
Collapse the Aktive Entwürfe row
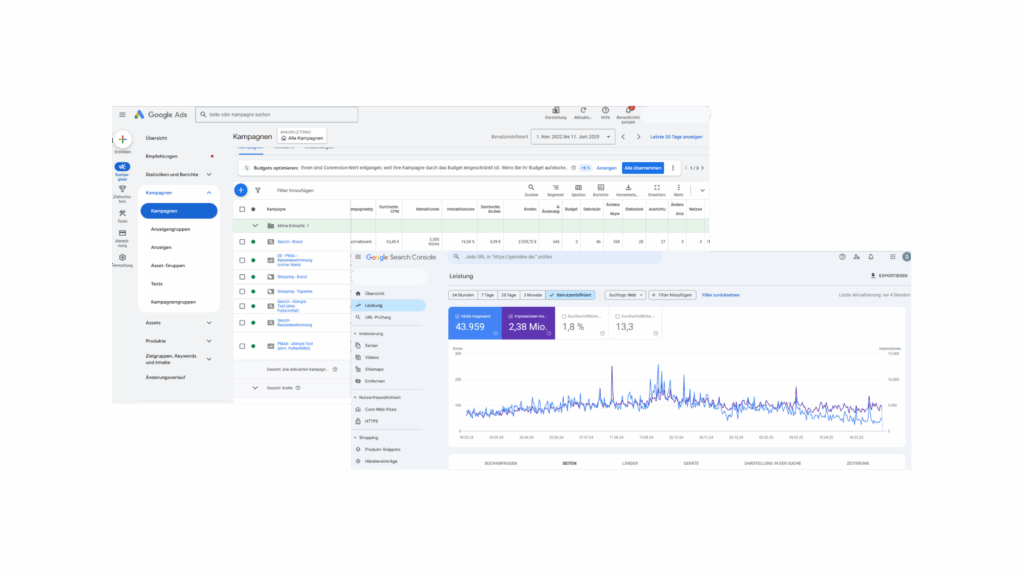[255, 226]
